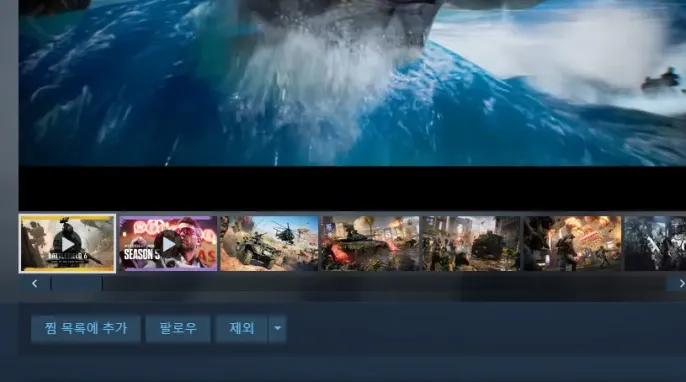Click the thumbnail strip scrollbar handle
The image size is (686, 382).
77,284
